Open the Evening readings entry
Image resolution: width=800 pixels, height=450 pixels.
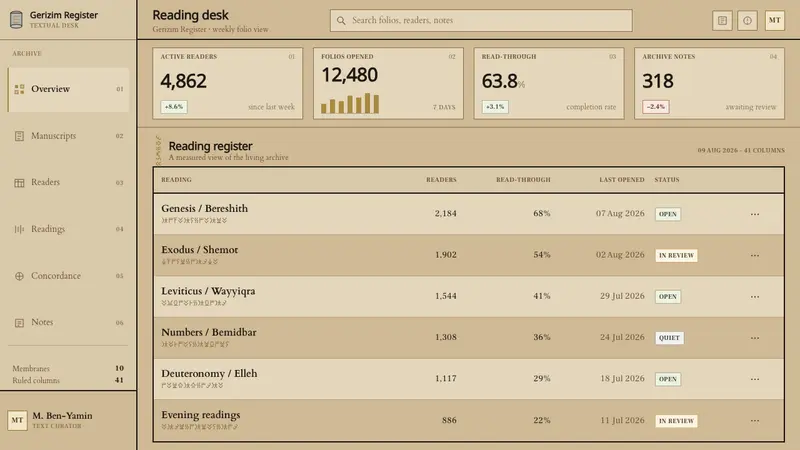pyautogui.click(x=201, y=415)
